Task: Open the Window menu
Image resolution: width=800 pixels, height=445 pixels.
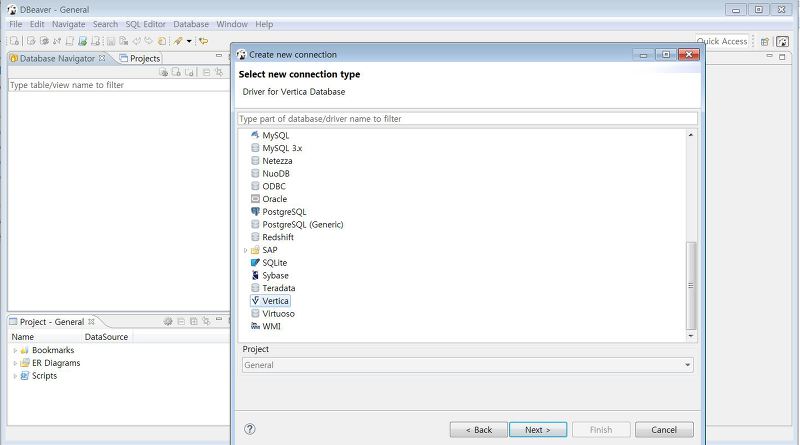Action: pyautogui.click(x=232, y=24)
